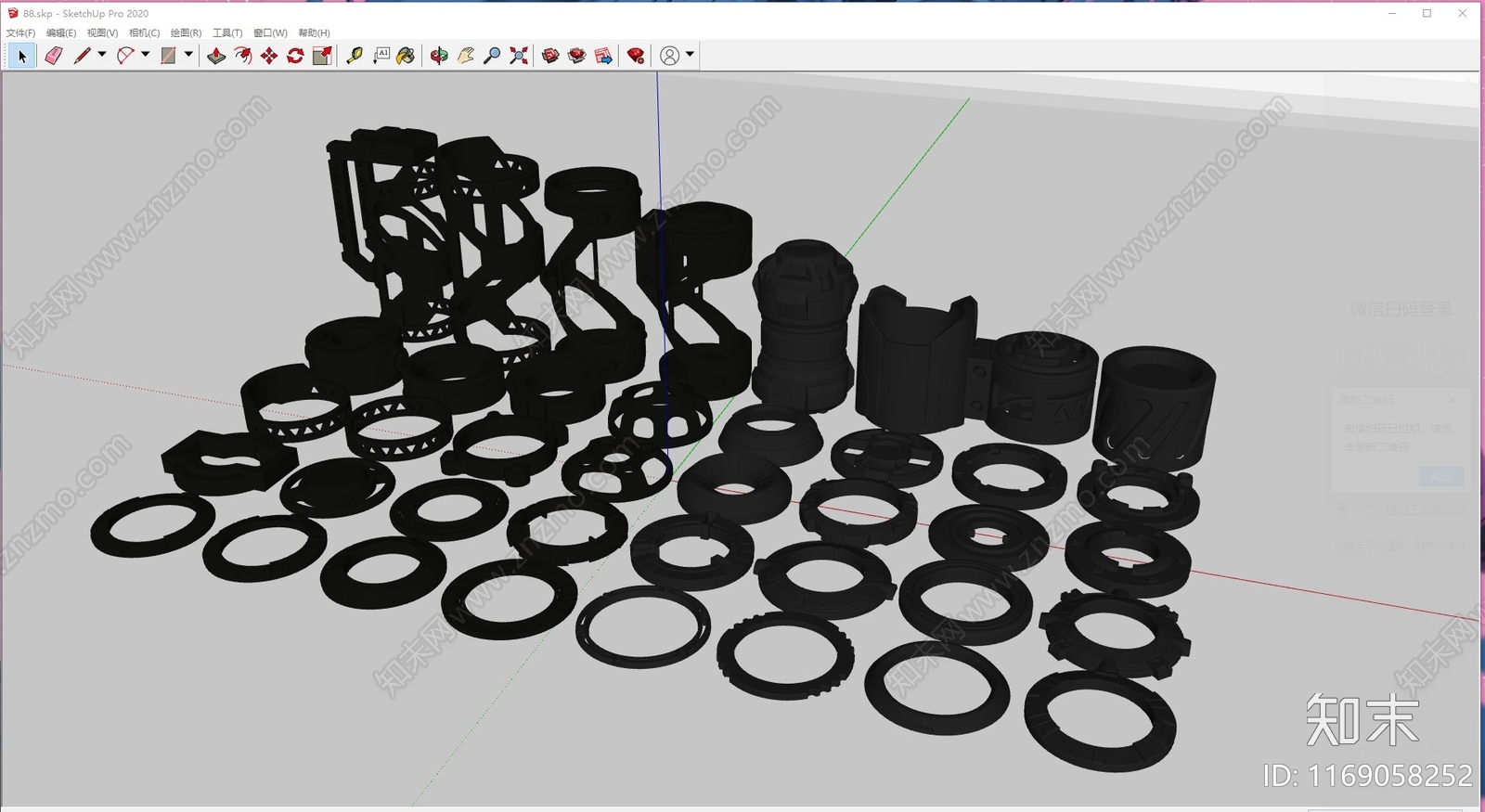Select the Pan hand tool

point(466,56)
